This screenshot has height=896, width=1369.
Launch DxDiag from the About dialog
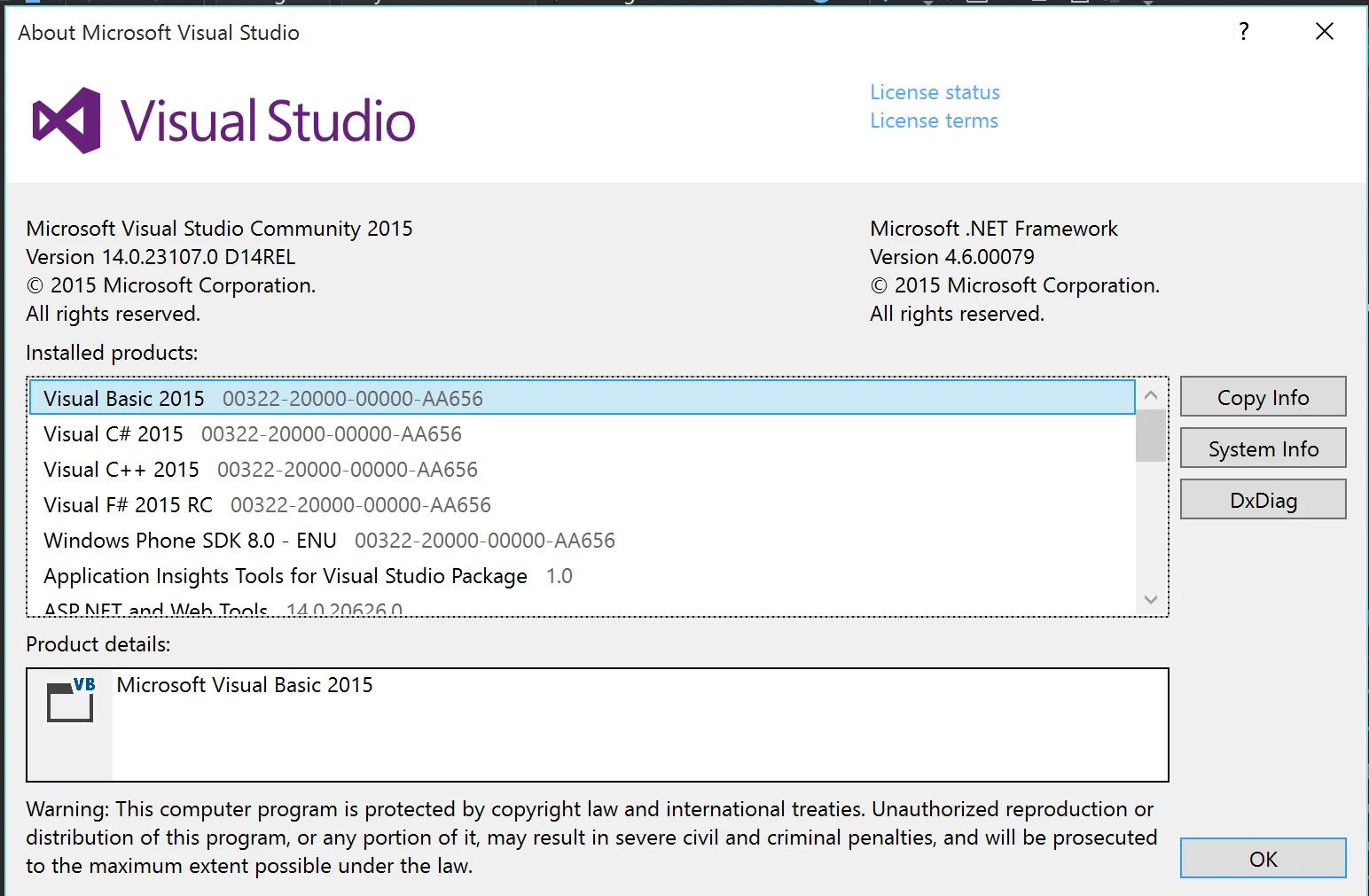pos(1263,500)
